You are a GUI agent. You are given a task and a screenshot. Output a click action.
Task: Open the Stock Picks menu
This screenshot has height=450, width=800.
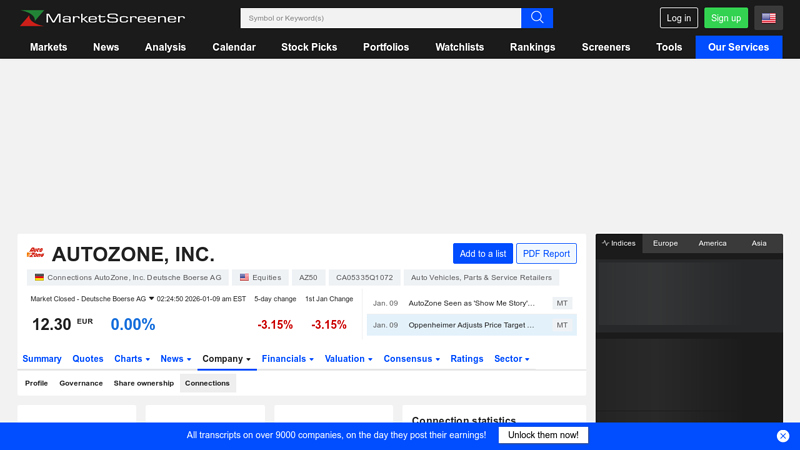(x=309, y=47)
